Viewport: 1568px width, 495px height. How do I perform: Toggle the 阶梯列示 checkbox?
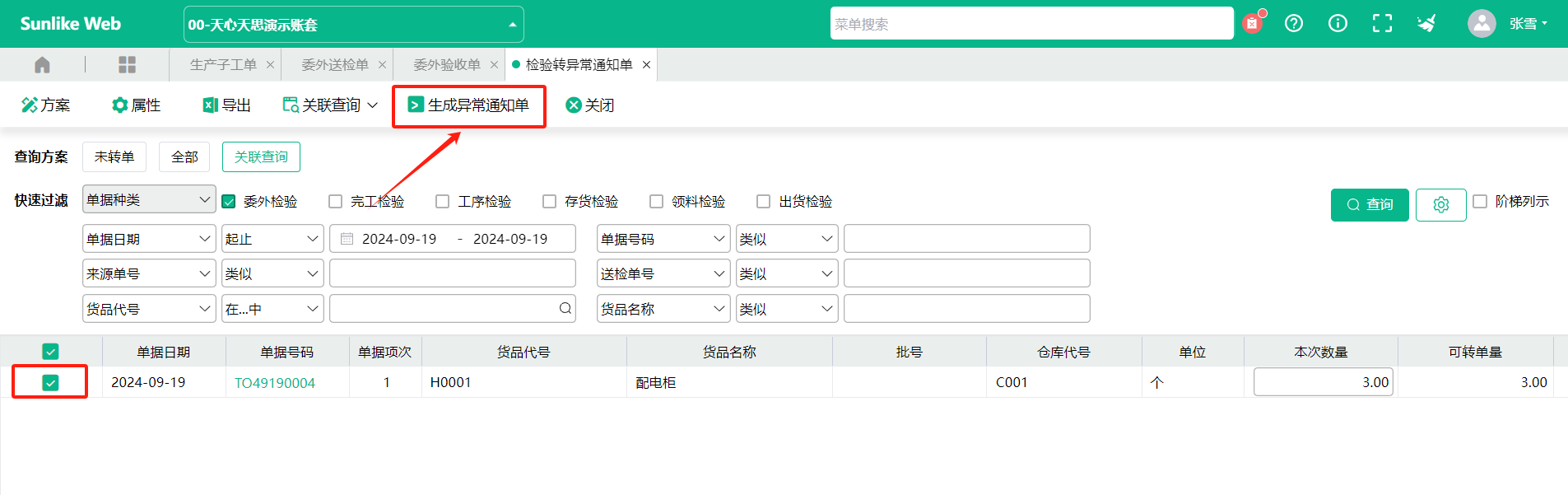[x=1480, y=201]
